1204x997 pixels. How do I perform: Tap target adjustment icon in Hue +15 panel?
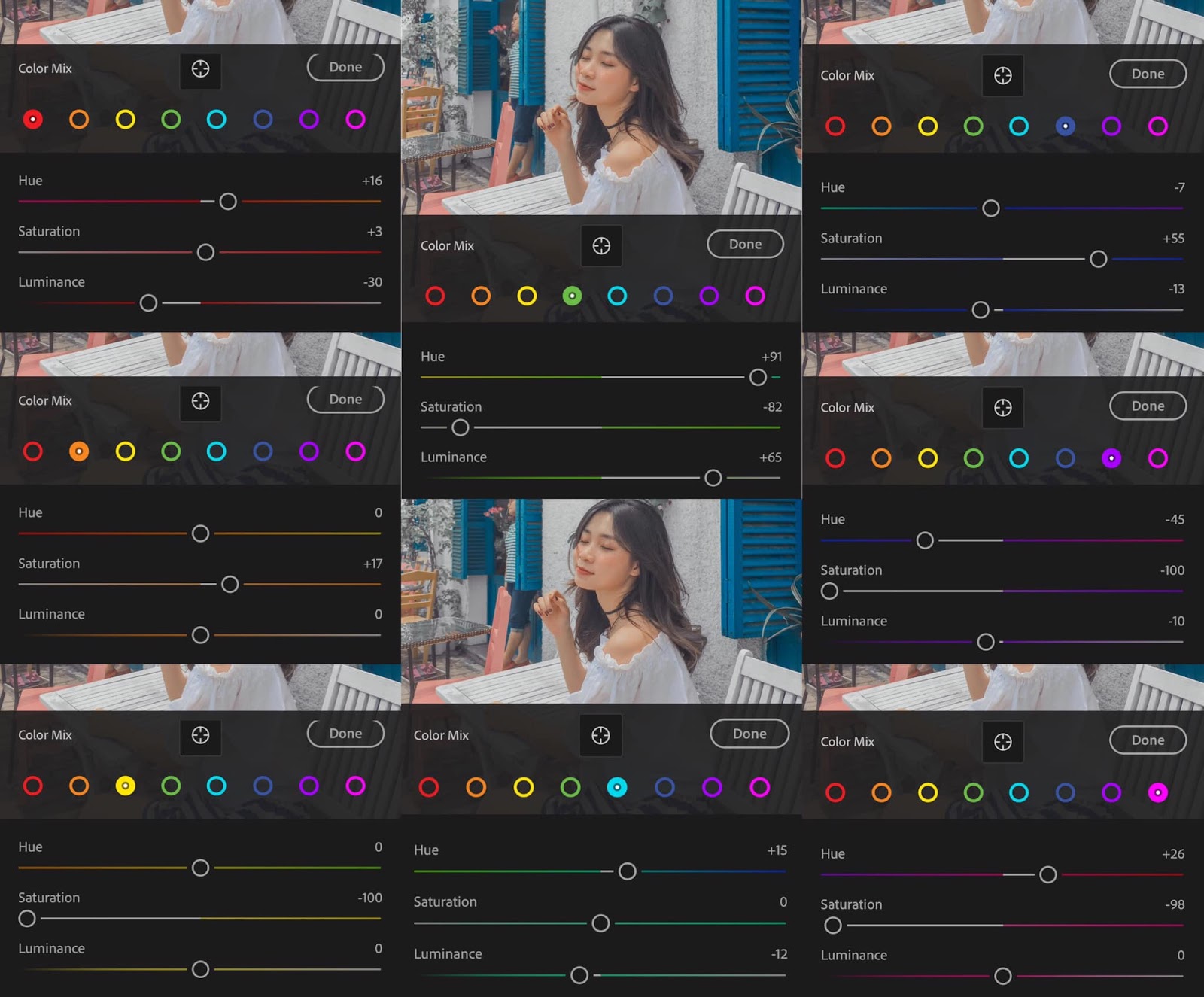point(600,735)
